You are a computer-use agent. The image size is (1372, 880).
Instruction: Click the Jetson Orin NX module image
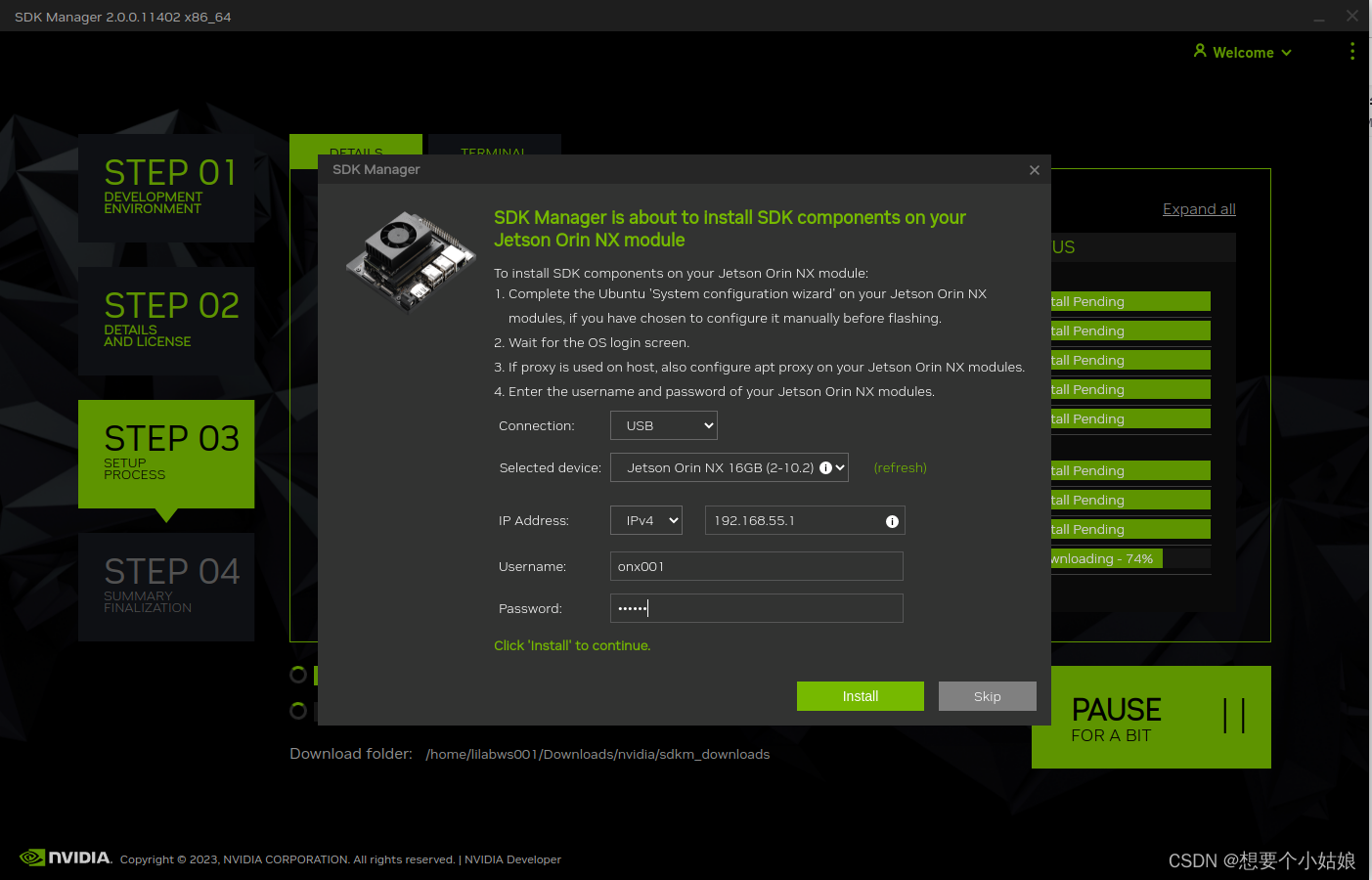410,261
